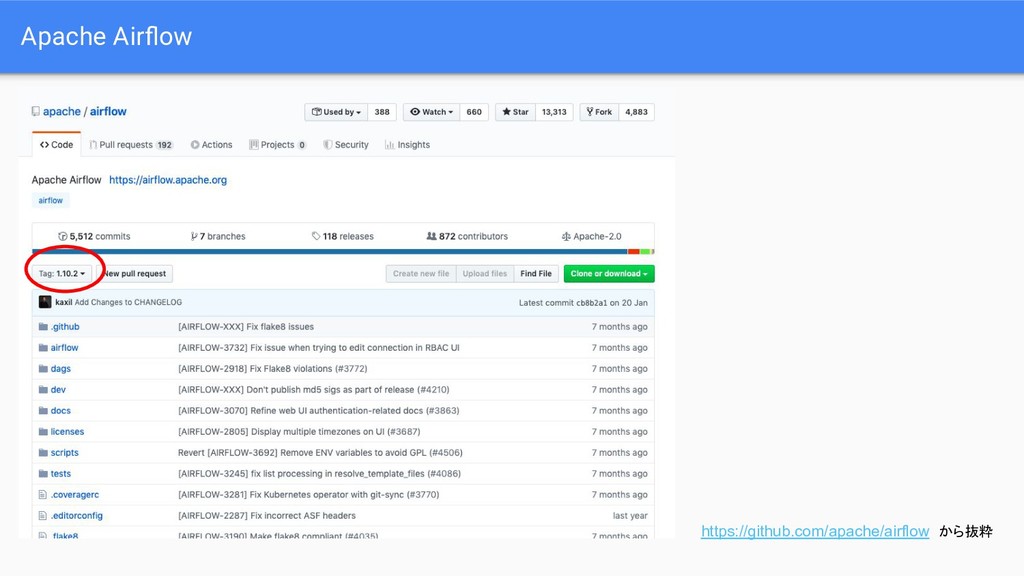Expand the Clone or download menu

(609, 274)
